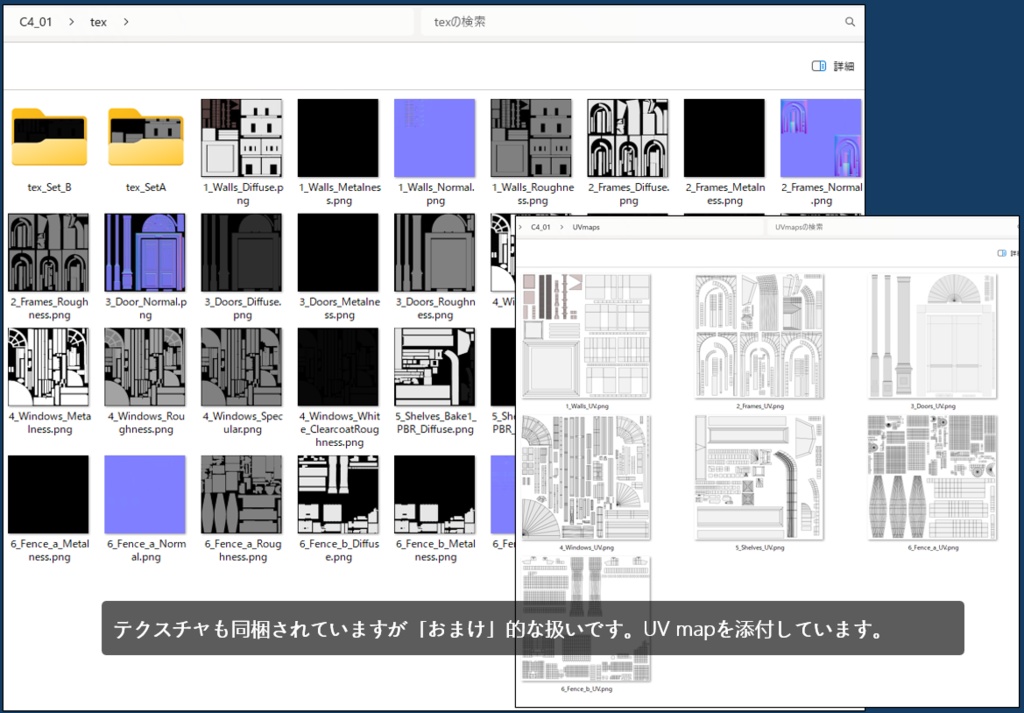Select 4_Windows_Specular.png thumbnail
1024x713 pixels.
click(242, 367)
